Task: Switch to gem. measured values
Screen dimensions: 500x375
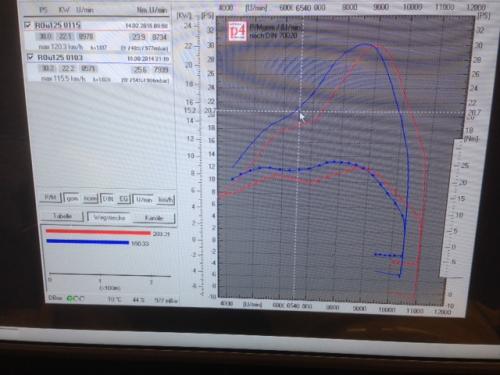Action: (72, 198)
